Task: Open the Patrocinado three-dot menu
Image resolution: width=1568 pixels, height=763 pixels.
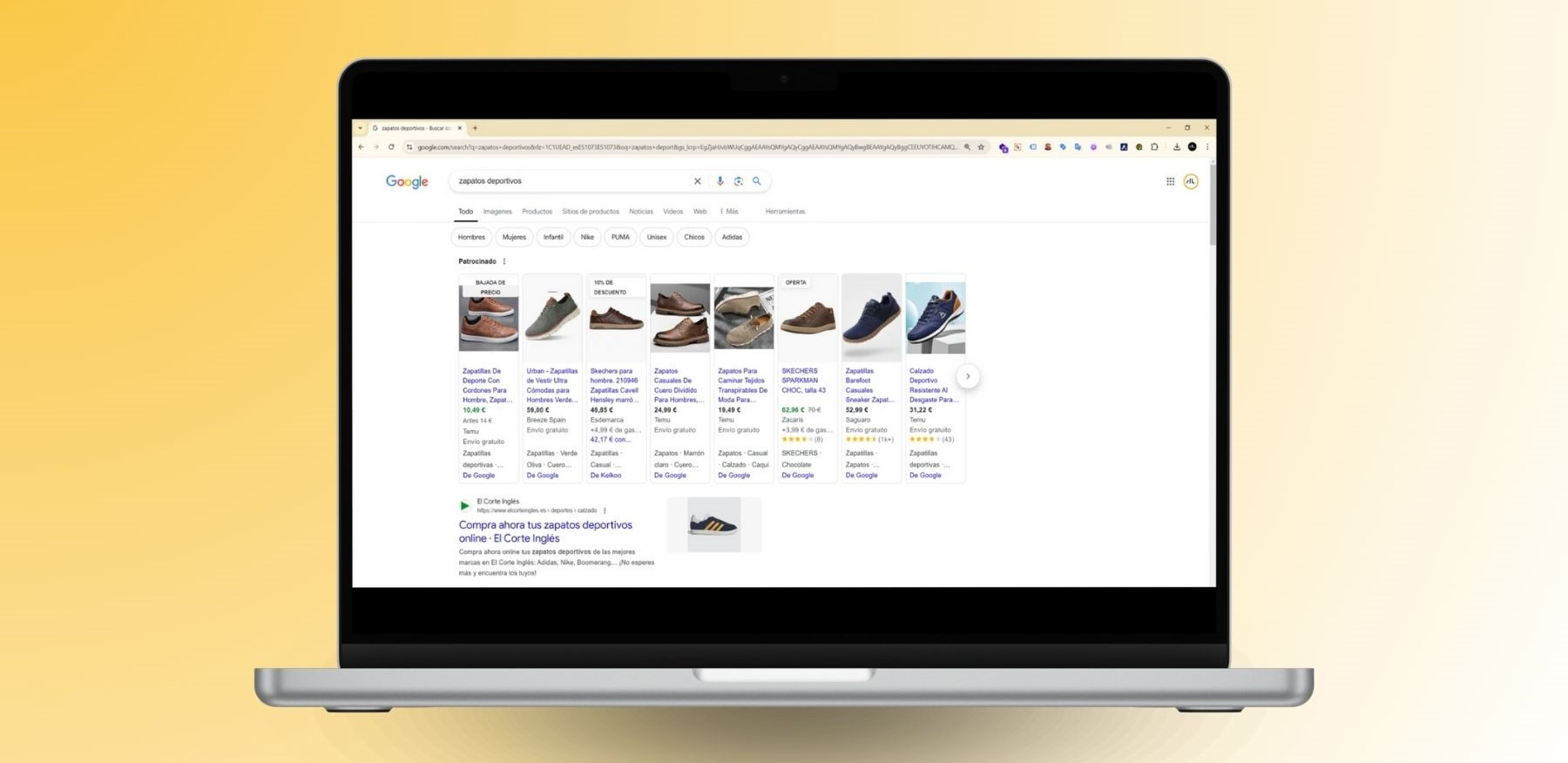Action: coord(504,261)
